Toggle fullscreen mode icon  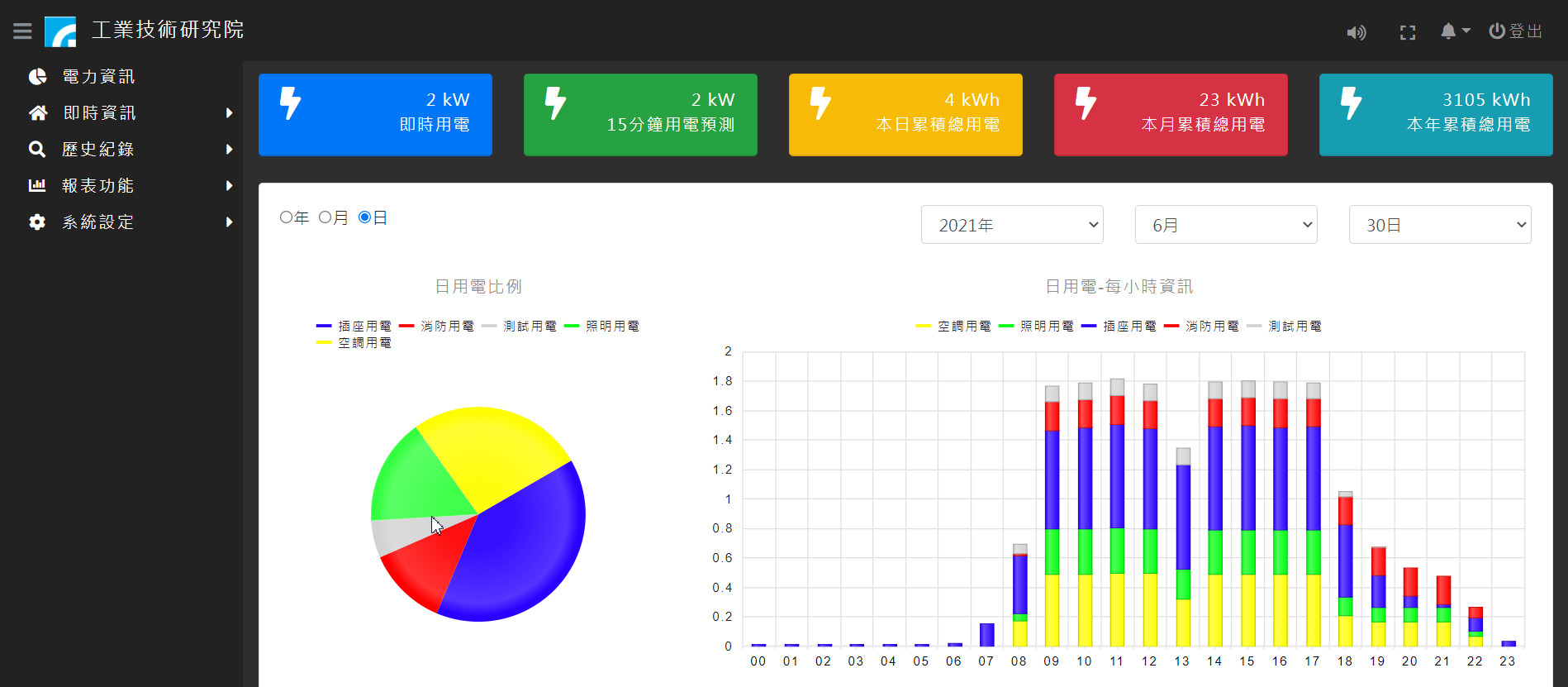click(1408, 32)
